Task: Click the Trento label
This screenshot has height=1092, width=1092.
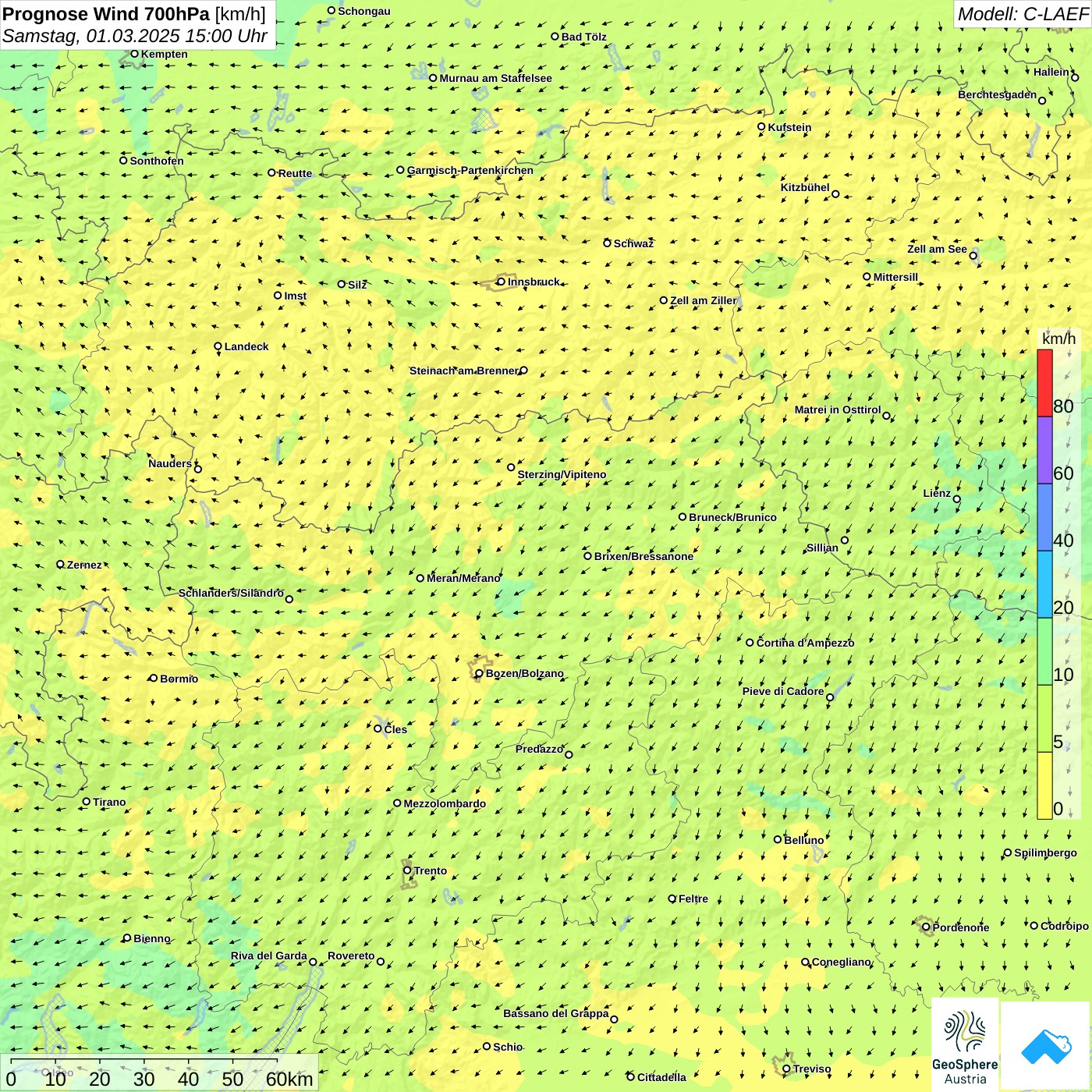Action: point(431,870)
